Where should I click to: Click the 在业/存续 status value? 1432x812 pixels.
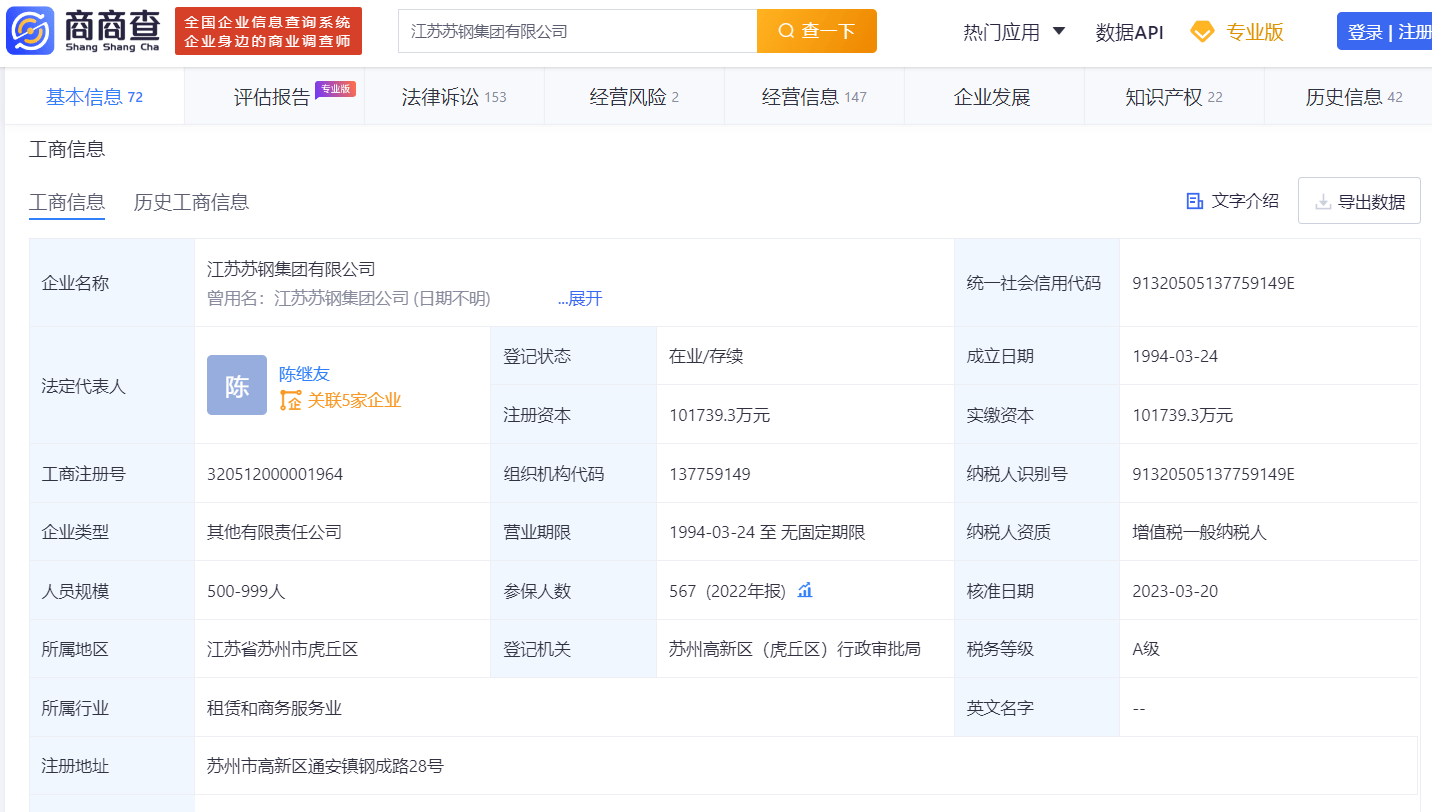706,356
